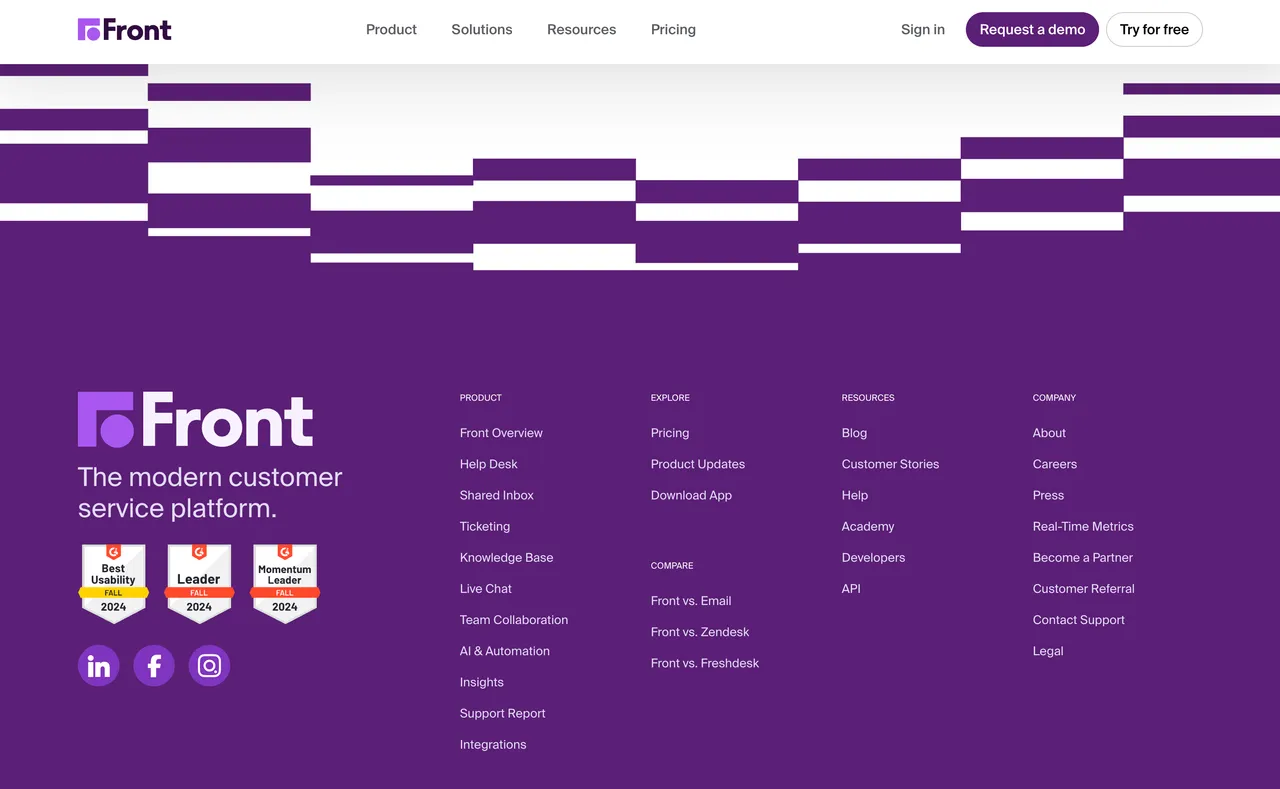This screenshot has height=789, width=1280.
Task: Click the G2 Leader Fall 2024 badge
Action: pyautogui.click(x=199, y=584)
